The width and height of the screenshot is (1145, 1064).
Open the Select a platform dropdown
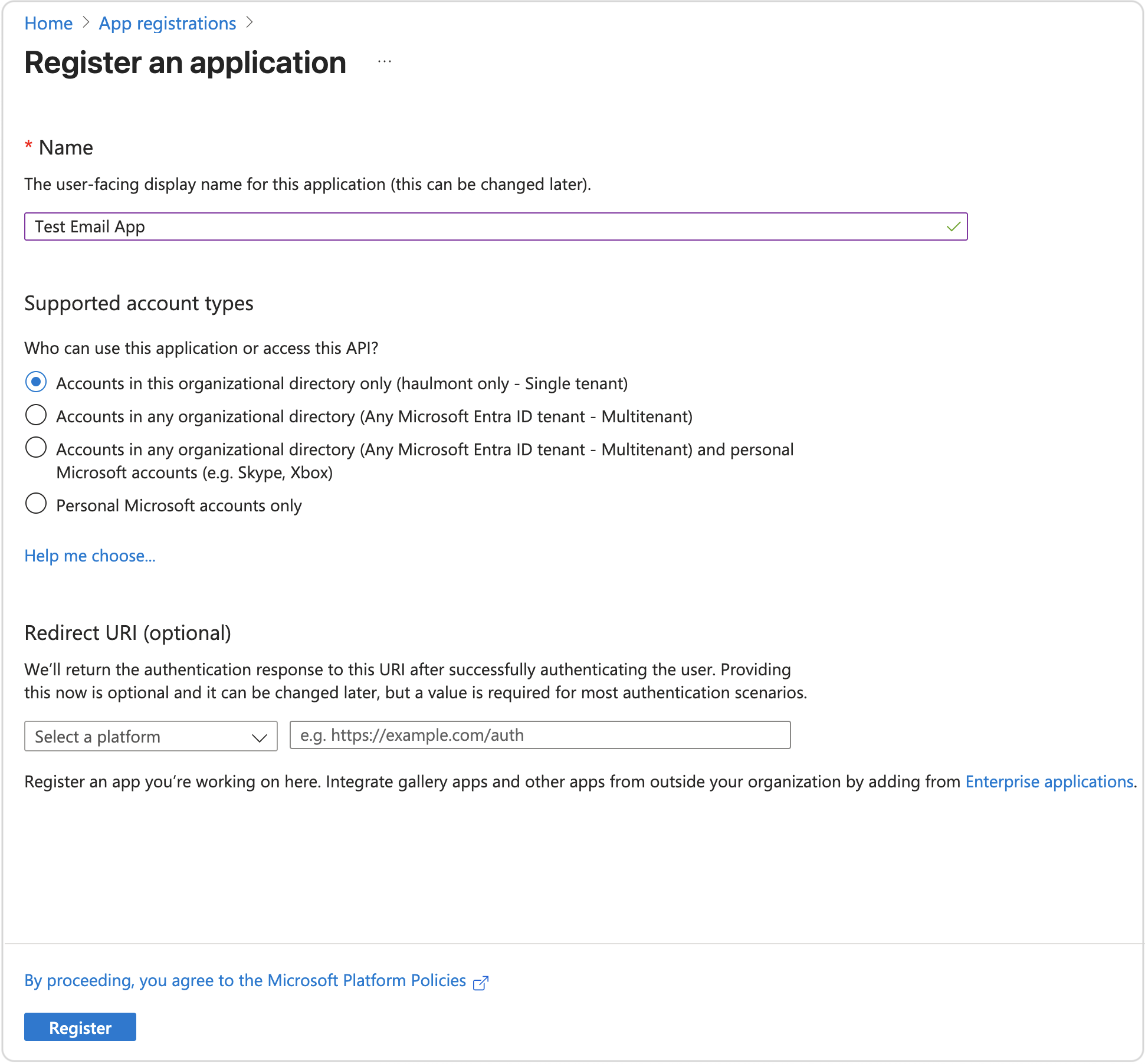pos(150,736)
